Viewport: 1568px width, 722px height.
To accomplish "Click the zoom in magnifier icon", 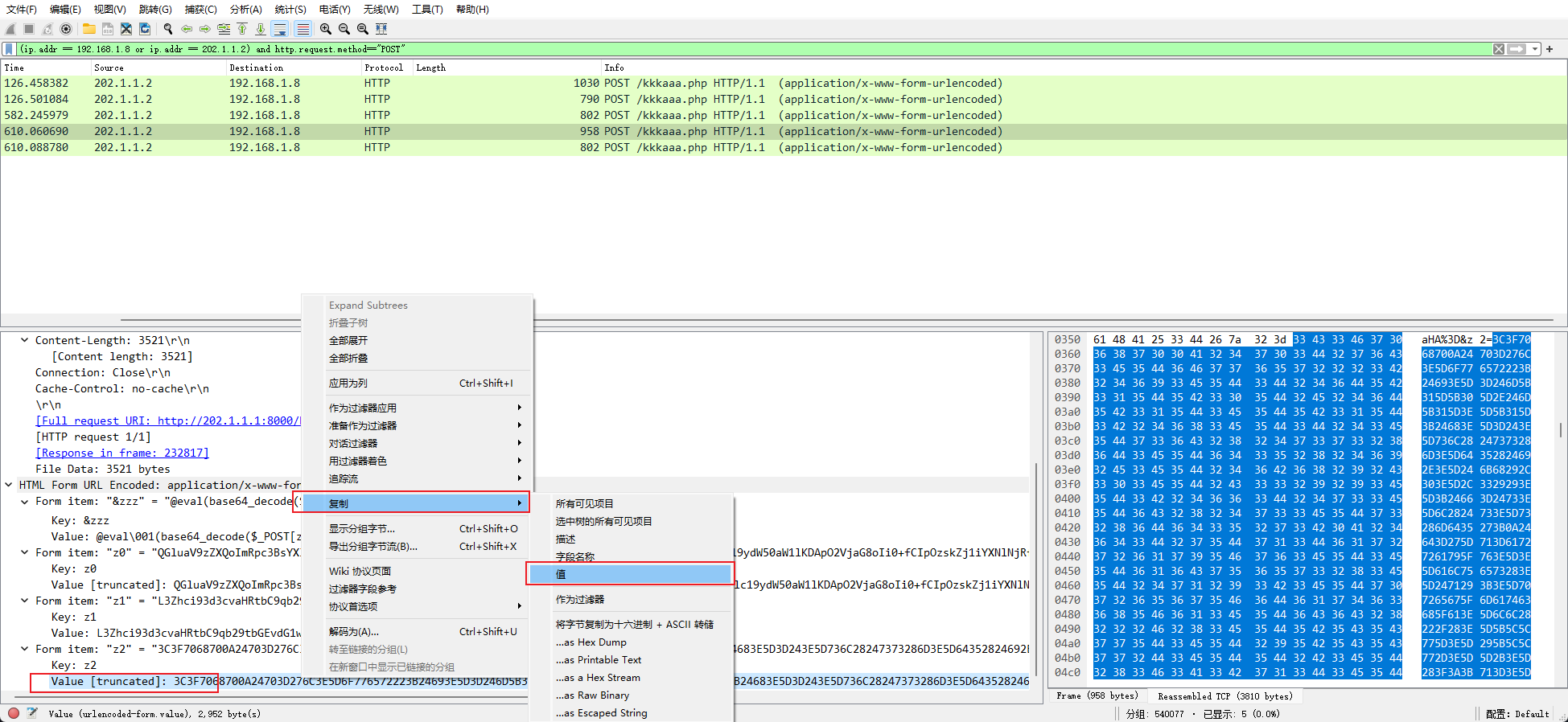I will tap(326, 29).
